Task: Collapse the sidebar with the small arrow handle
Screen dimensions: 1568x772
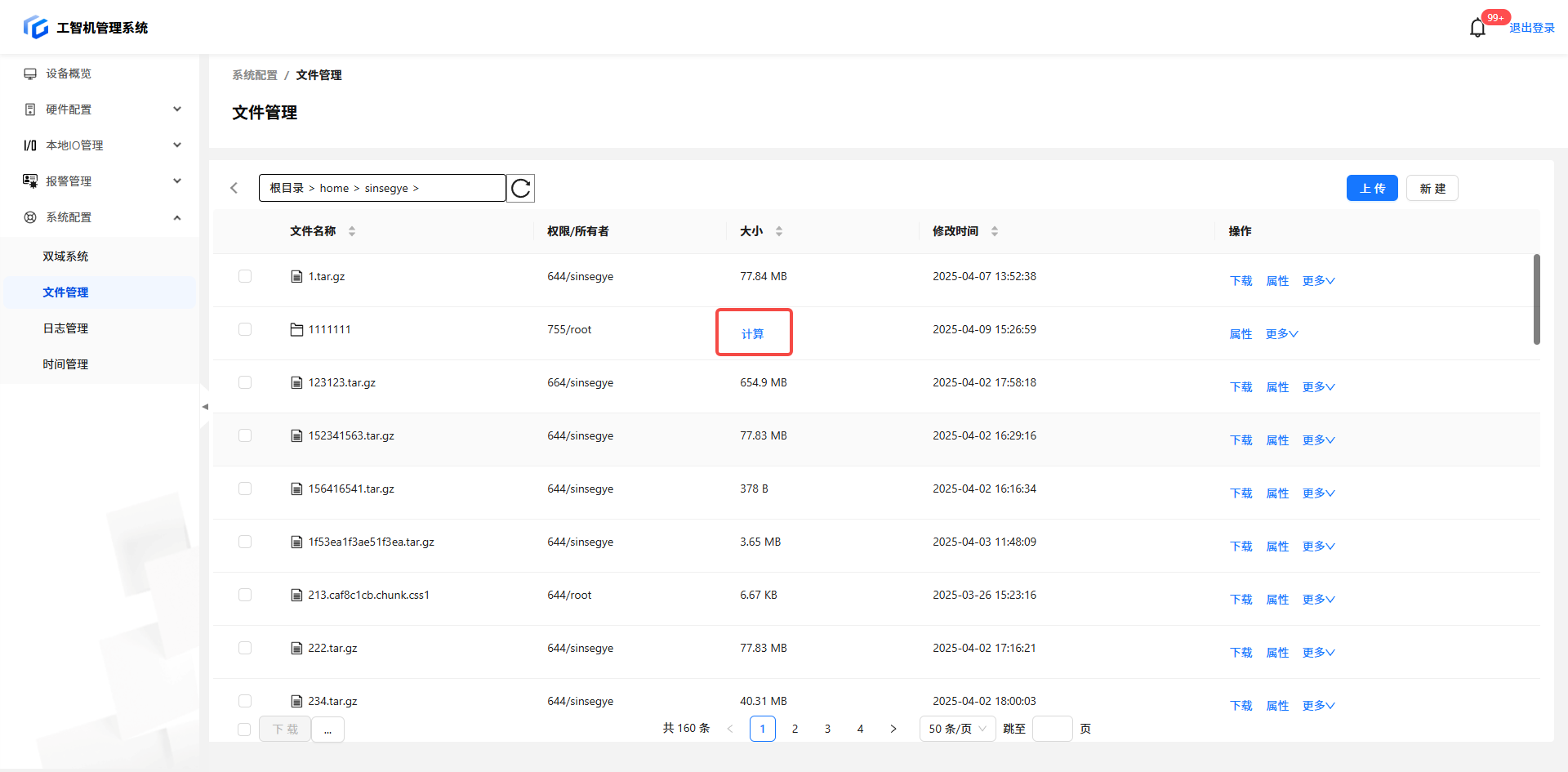Action: coord(204,407)
